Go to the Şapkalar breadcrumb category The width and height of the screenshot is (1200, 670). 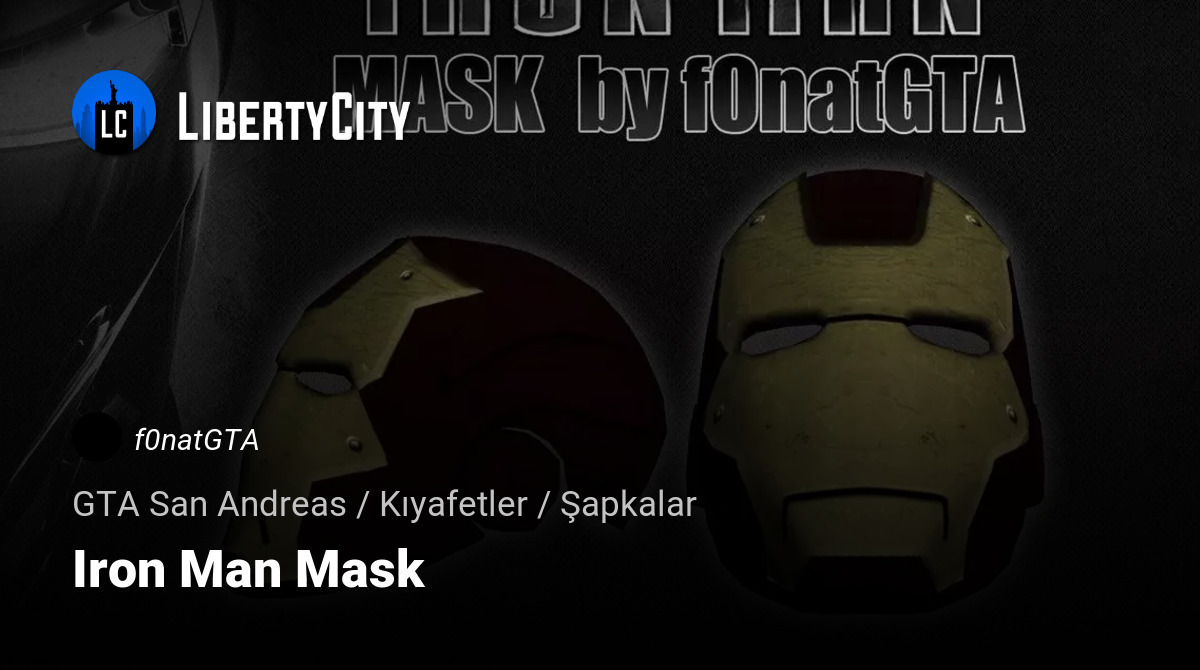[x=629, y=505]
